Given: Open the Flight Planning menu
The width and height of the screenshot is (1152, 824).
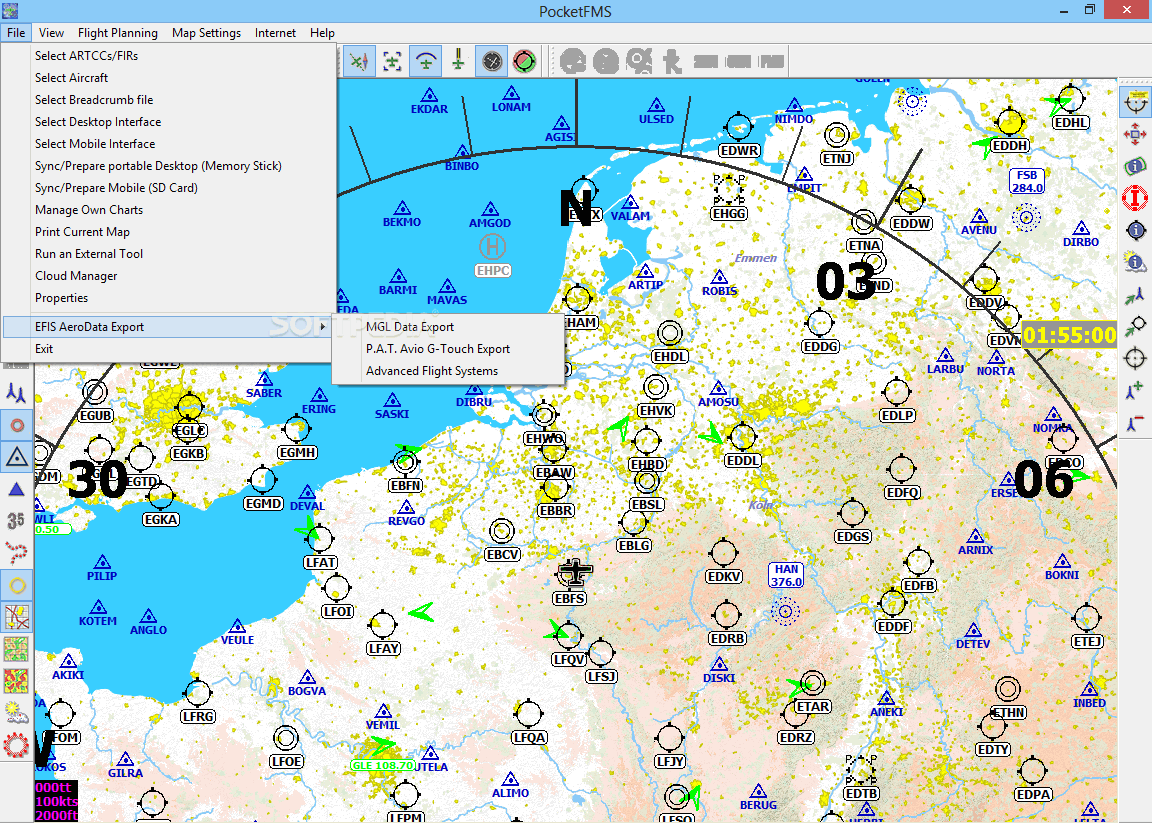Looking at the screenshot, I should click(x=118, y=33).
